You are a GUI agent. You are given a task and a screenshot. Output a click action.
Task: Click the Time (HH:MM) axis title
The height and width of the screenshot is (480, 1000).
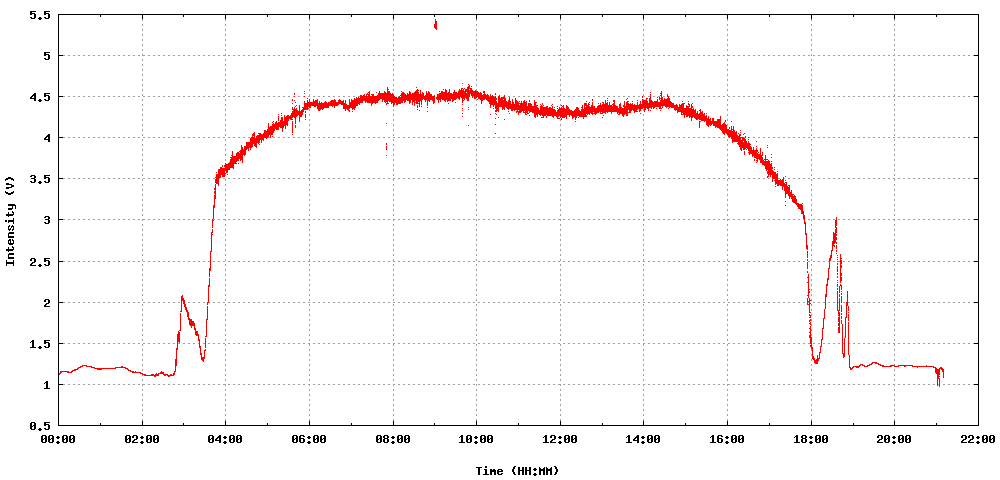[x=517, y=471]
